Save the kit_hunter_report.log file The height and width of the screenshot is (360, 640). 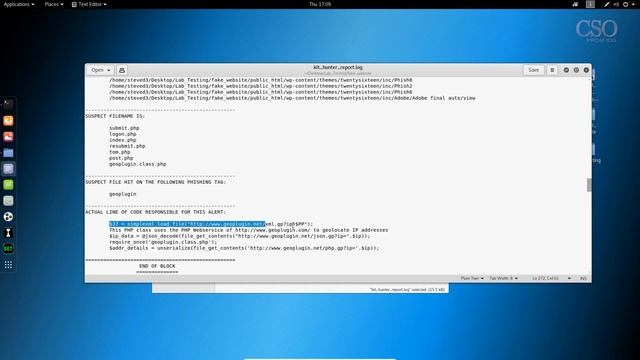(533, 70)
